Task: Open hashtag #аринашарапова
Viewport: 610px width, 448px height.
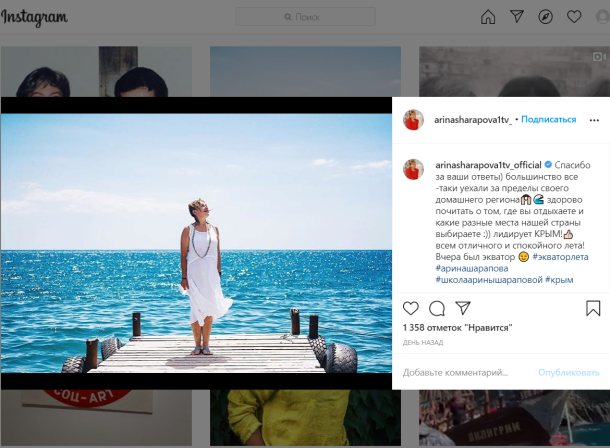Action: (472, 268)
